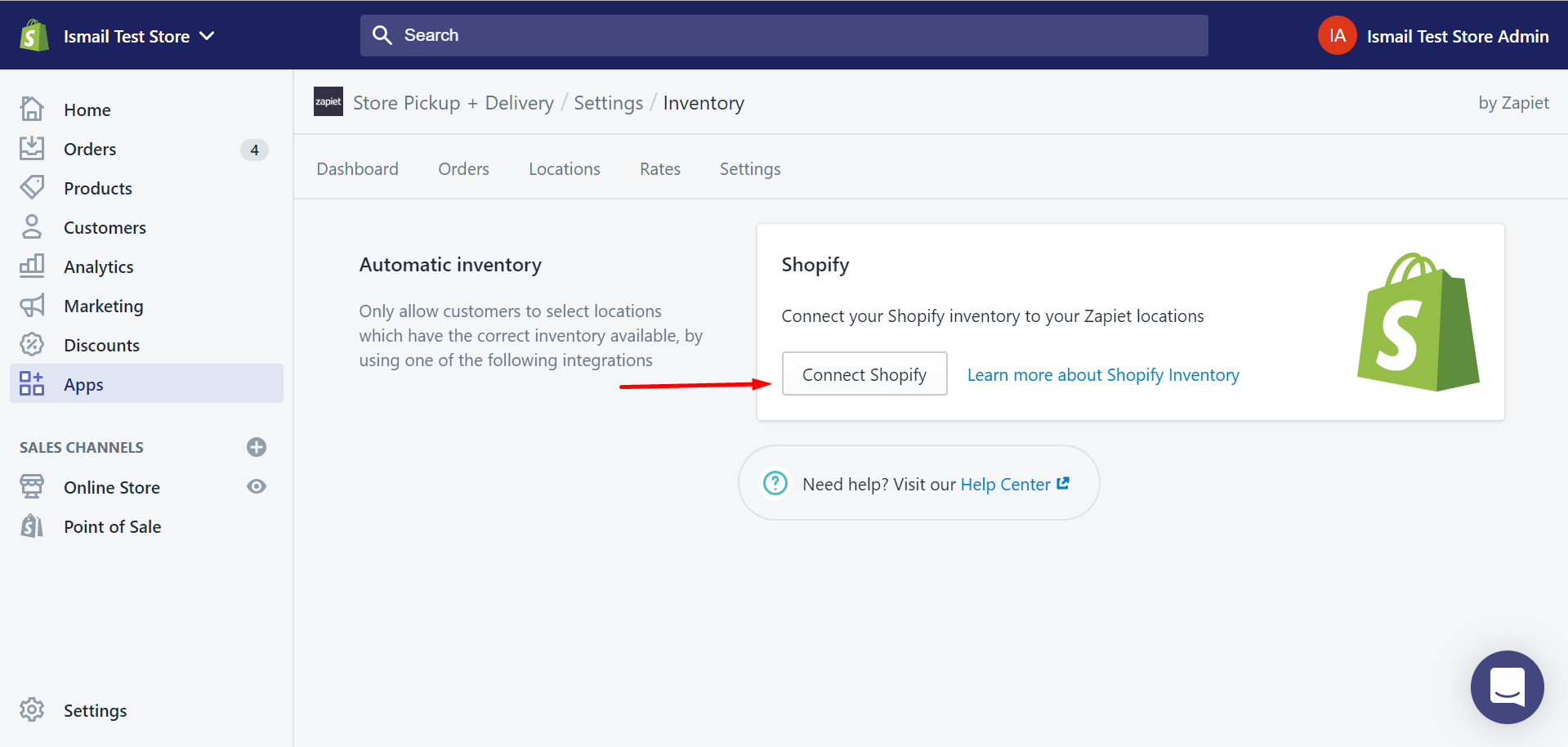The image size is (1568, 747).
Task: Click the Shopify card heading
Action: coord(815,265)
